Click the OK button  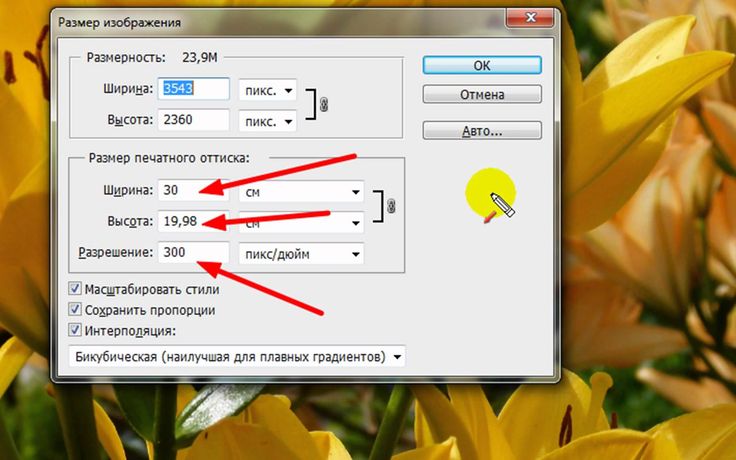pos(482,65)
